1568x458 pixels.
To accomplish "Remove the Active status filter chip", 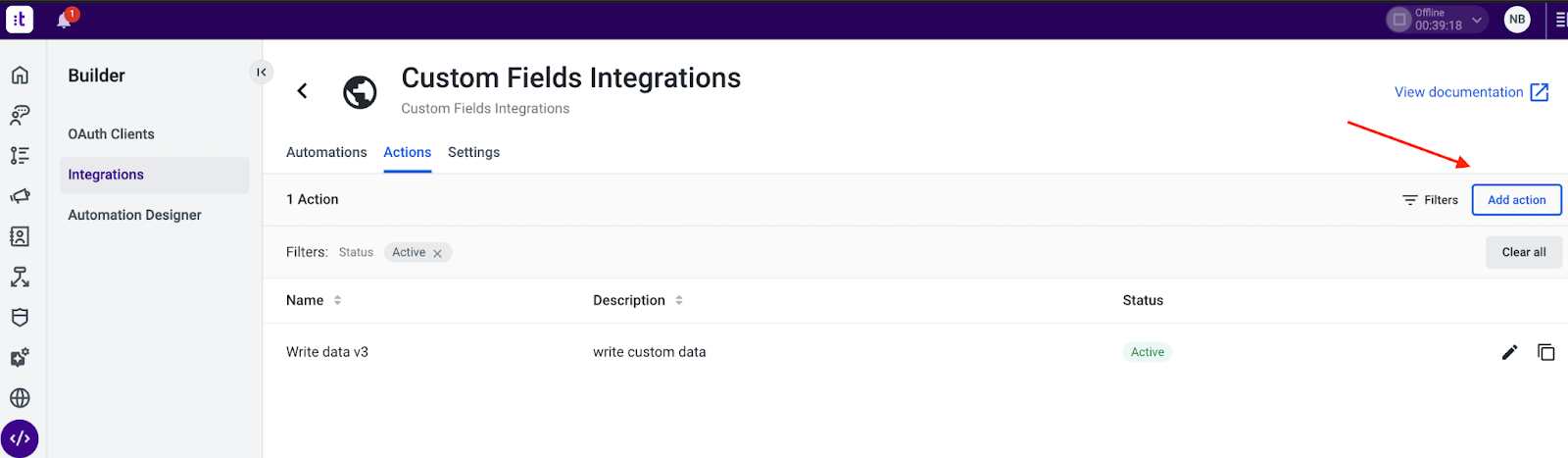I will point(438,253).
